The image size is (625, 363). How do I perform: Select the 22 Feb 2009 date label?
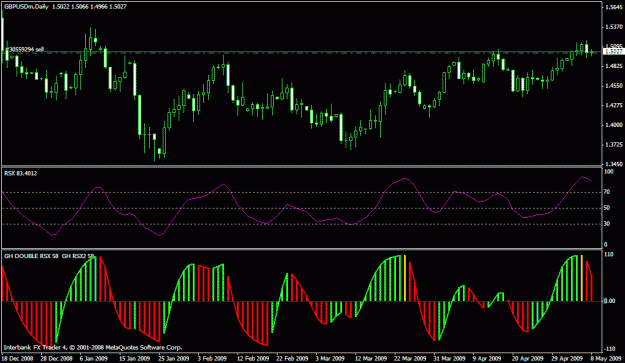292,358
